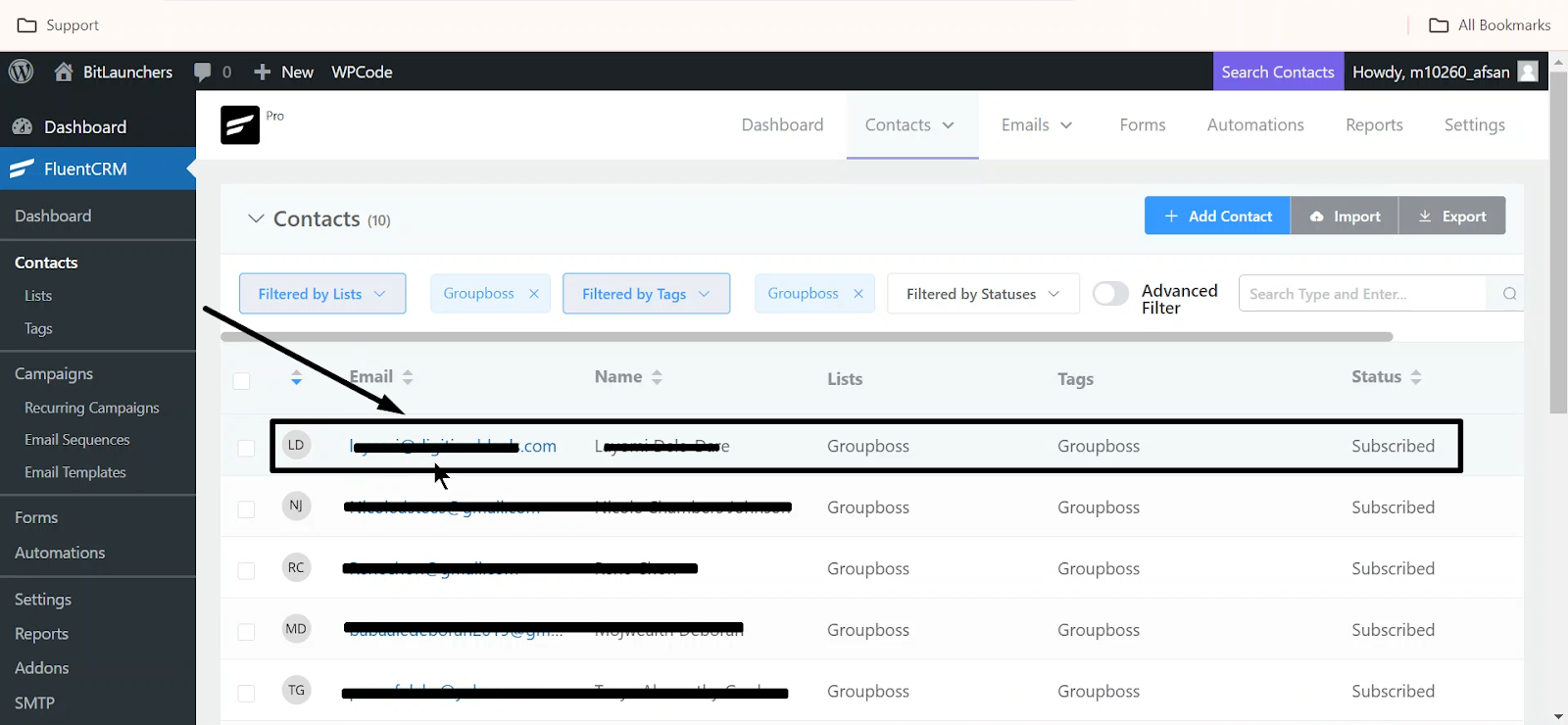Image resolution: width=1568 pixels, height=725 pixels.
Task: Open Campaigns in the sidebar
Action: [54, 373]
